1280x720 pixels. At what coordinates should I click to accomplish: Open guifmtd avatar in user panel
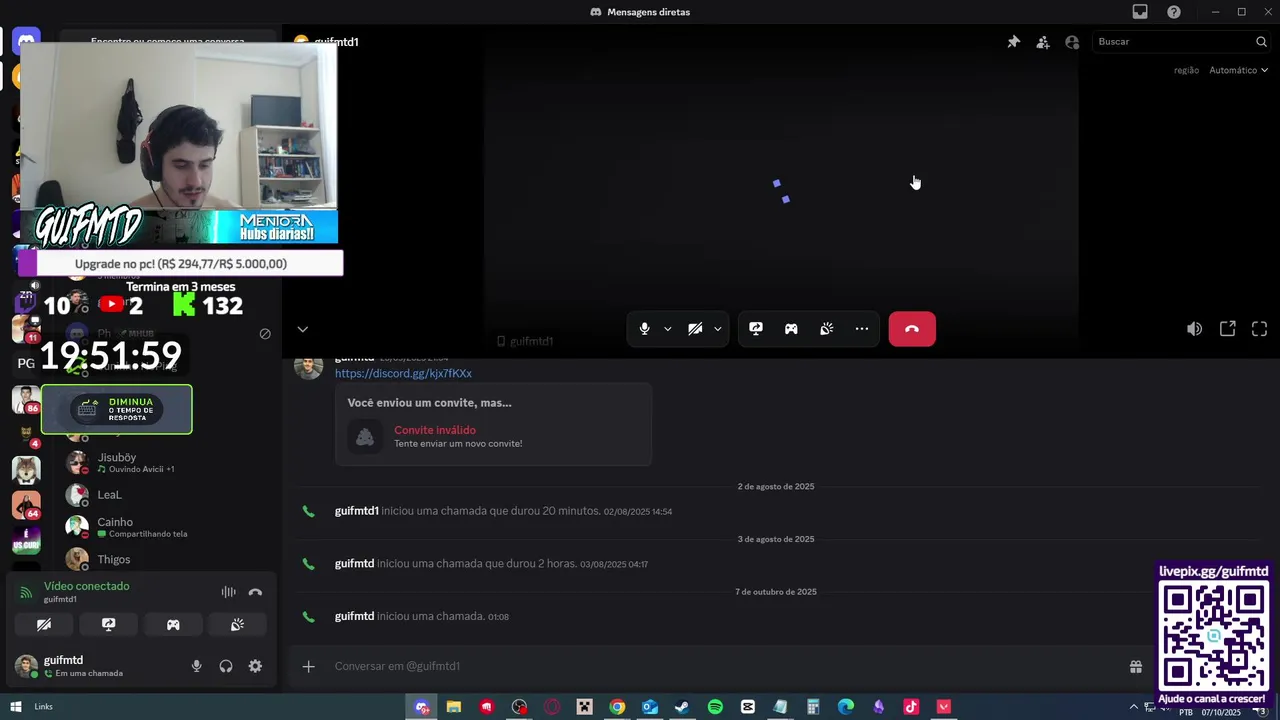pos(26,666)
